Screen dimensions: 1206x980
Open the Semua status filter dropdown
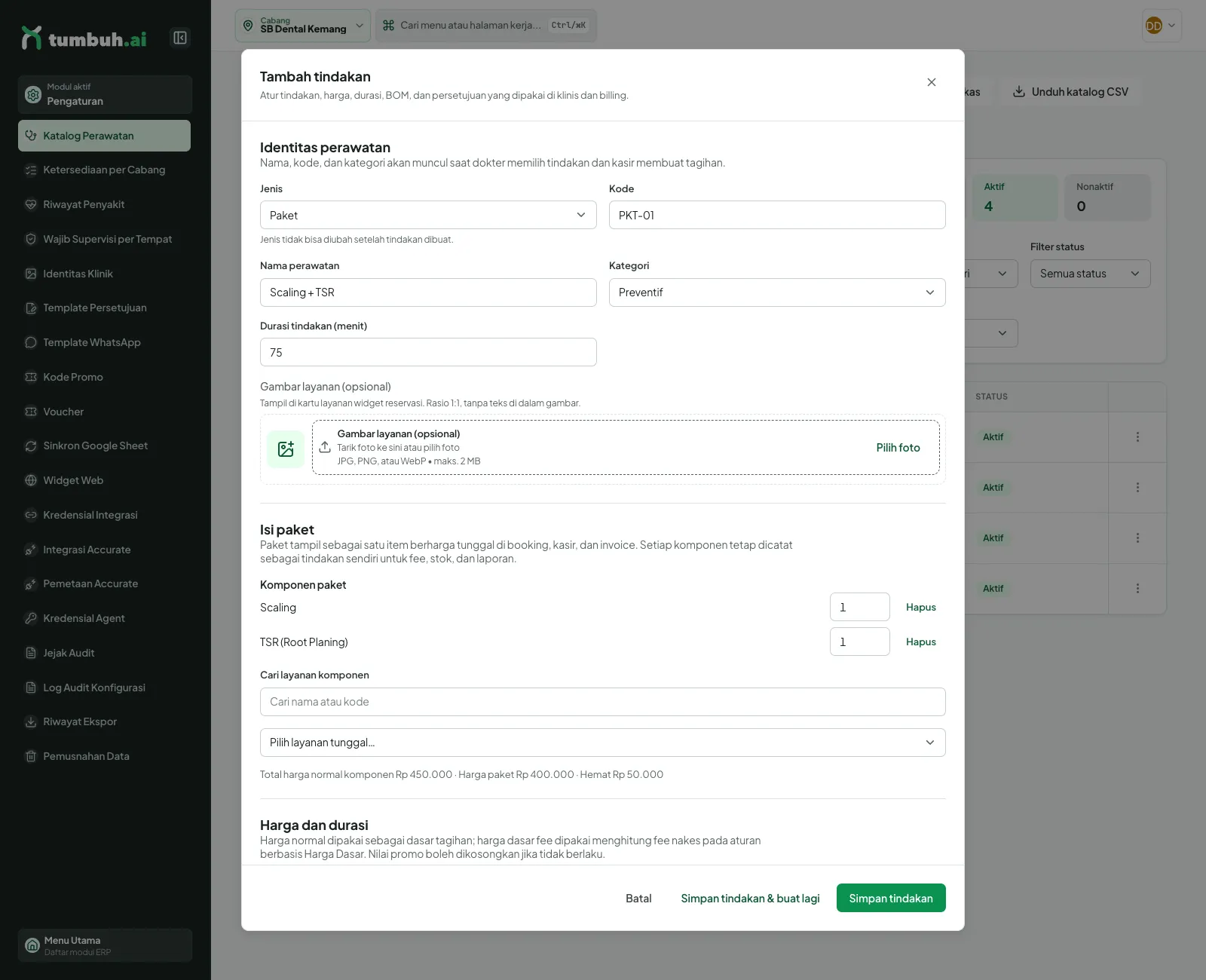pos(1091,274)
